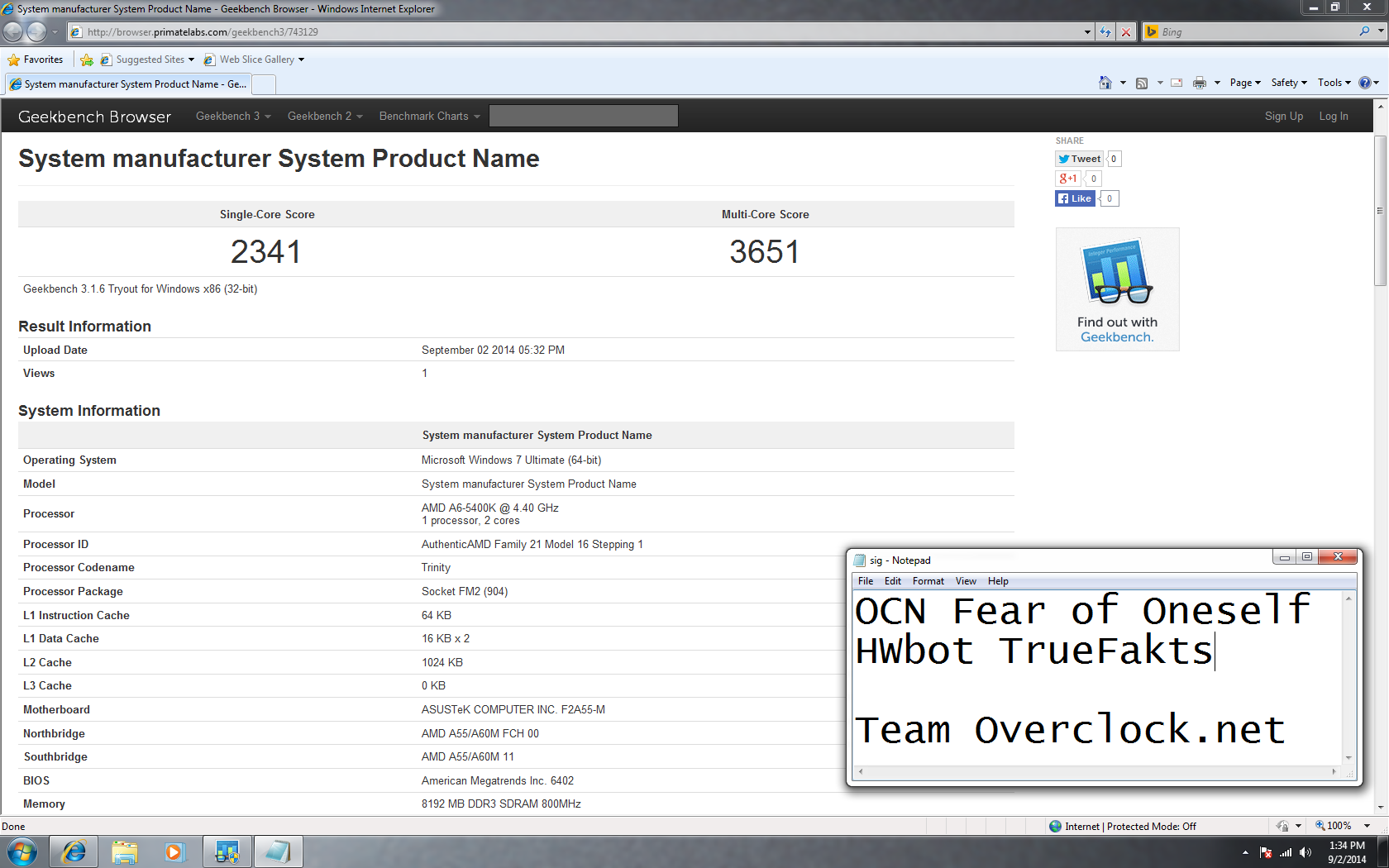Open Notepad Edit menu

[893, 581]
